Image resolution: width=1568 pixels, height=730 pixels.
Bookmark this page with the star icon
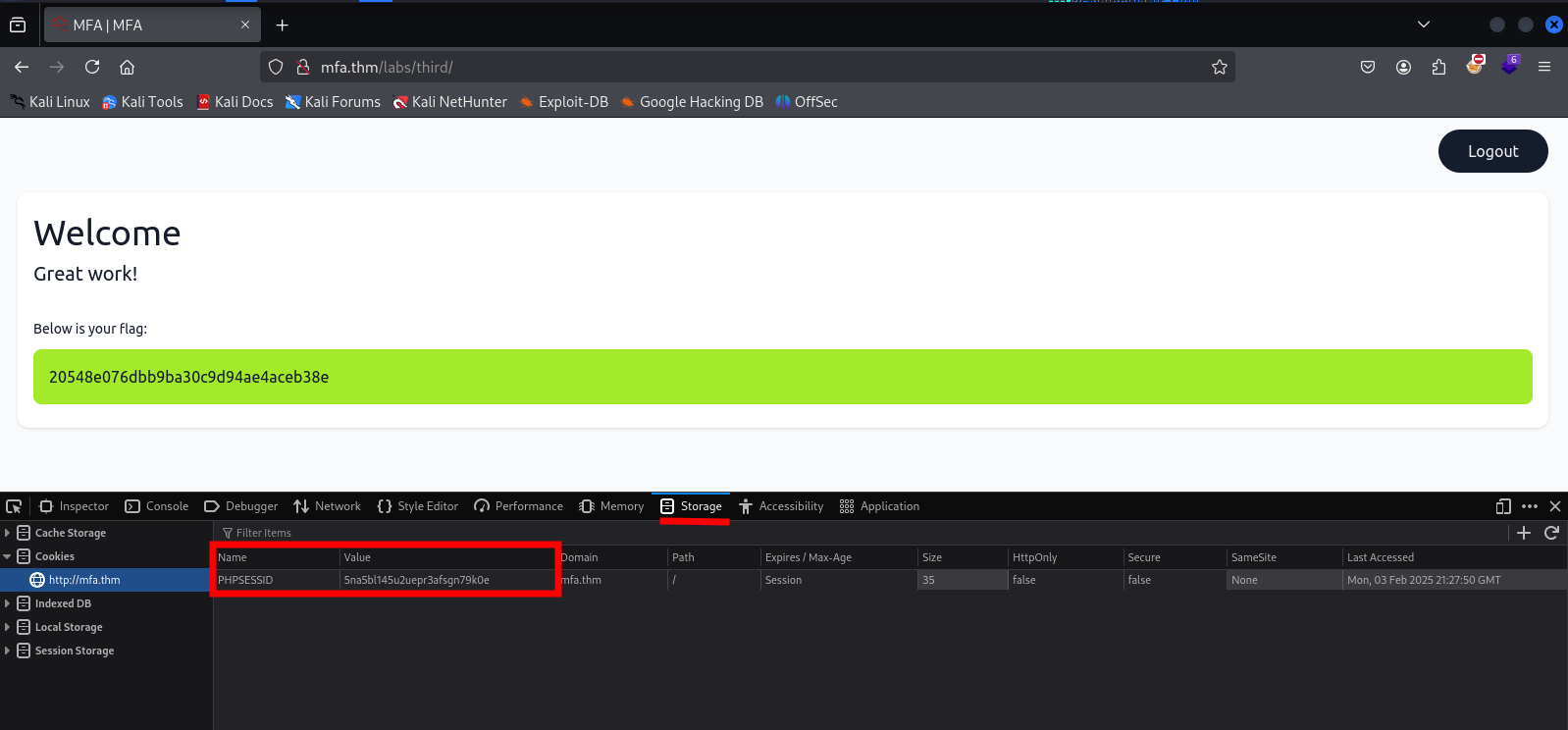coord(1220,67)
